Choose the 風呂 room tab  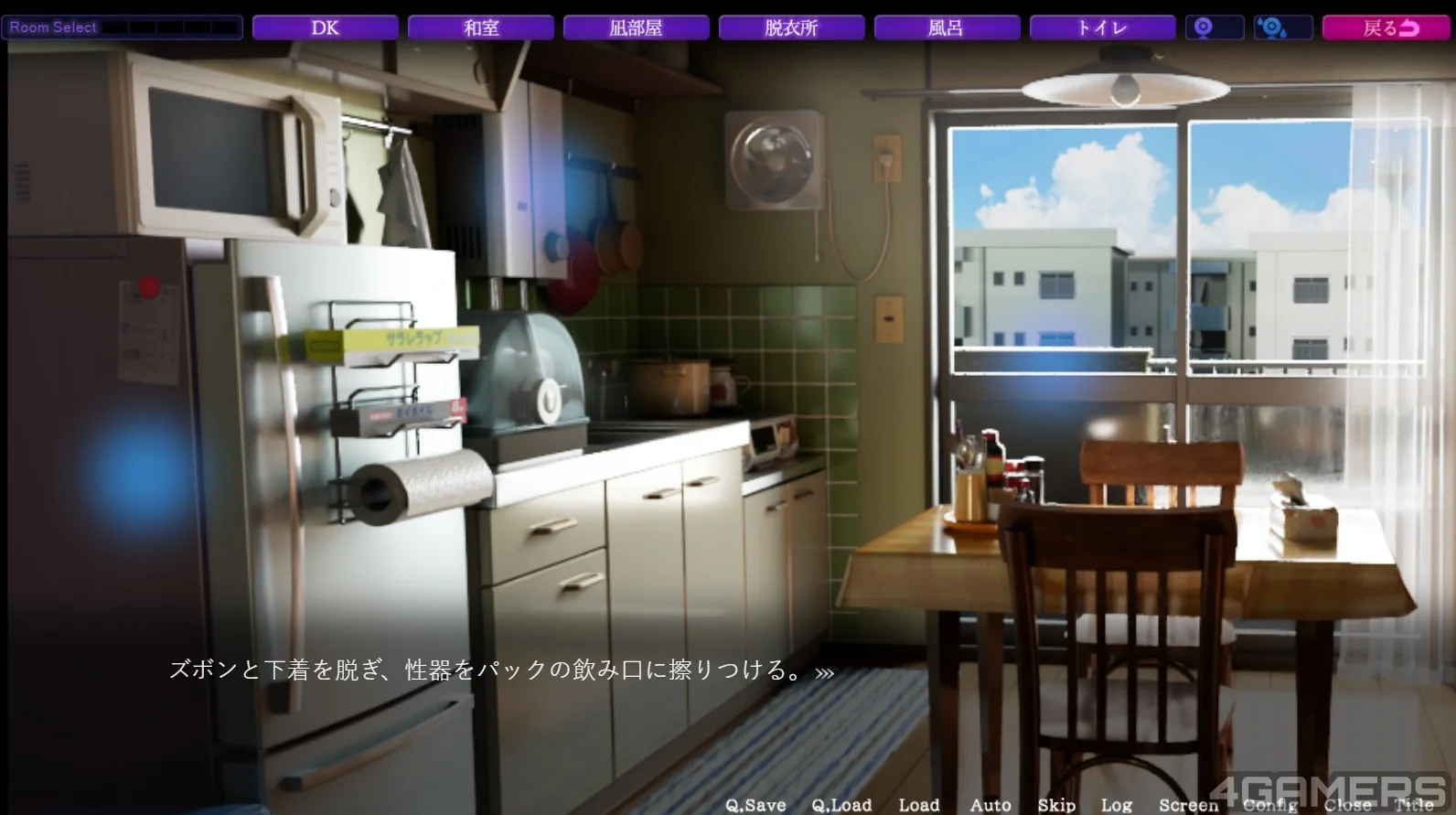tap(947, 27)
